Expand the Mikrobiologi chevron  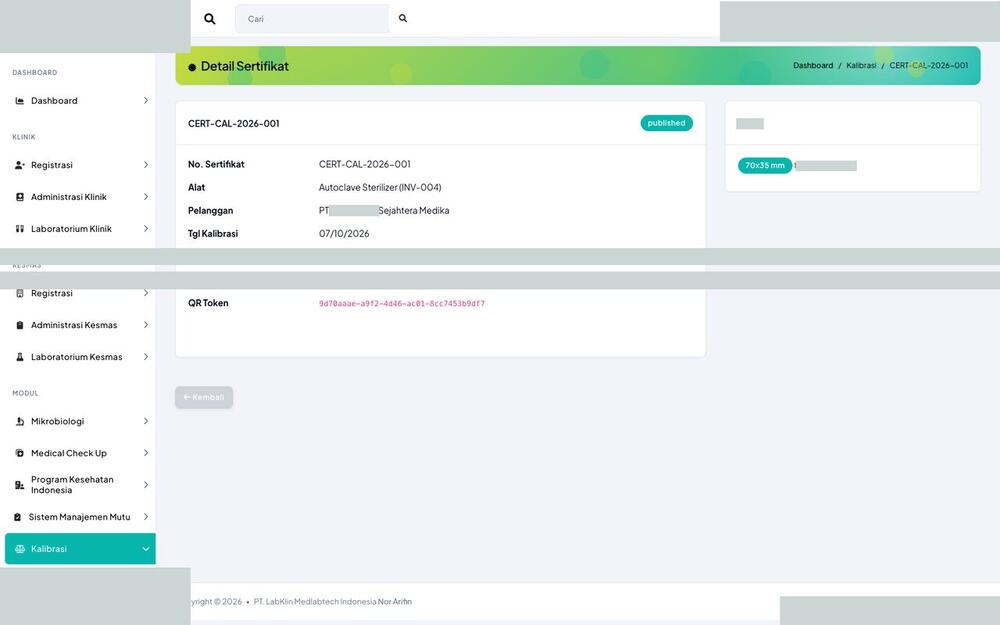(145, 422)
